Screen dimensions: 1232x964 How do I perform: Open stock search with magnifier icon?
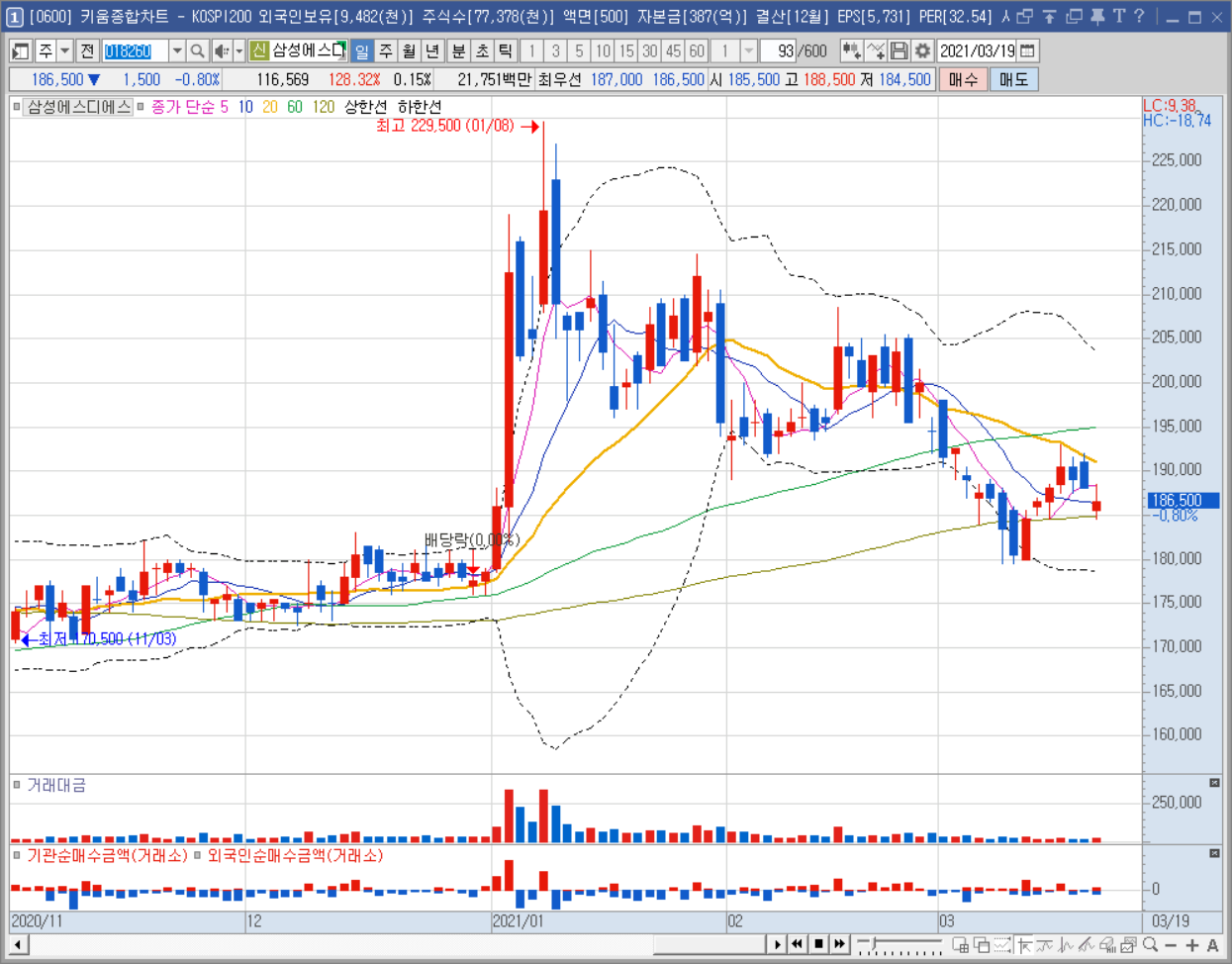click(x=197, y=50)
